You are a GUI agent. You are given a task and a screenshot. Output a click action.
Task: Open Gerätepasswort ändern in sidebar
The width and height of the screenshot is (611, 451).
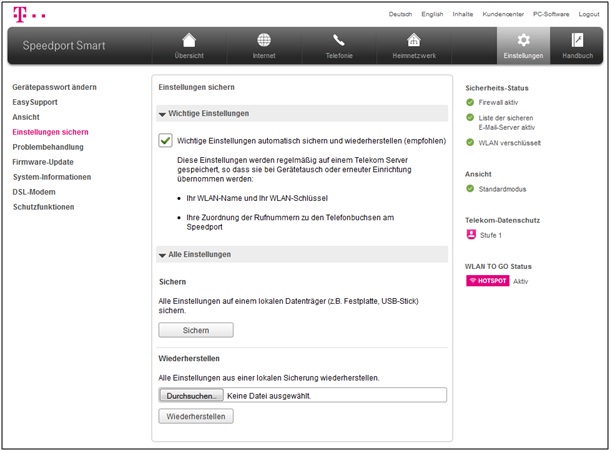tap(55, 87)
